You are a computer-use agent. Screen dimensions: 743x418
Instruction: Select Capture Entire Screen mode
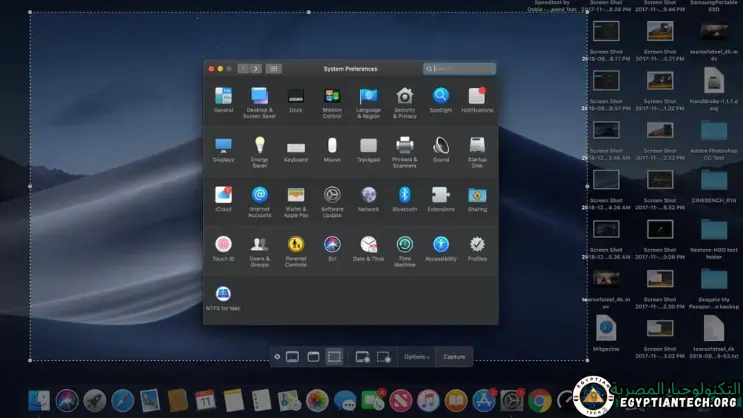pos(292,357)
